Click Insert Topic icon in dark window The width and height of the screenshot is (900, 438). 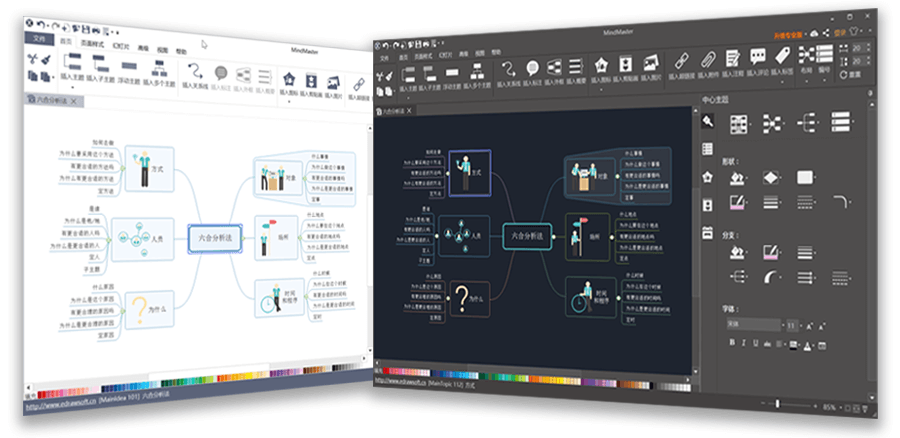tap(408, 73)
